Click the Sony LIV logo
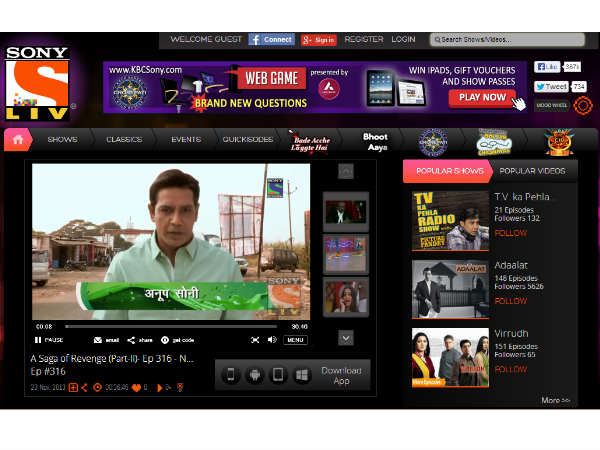 coord(37,83)
